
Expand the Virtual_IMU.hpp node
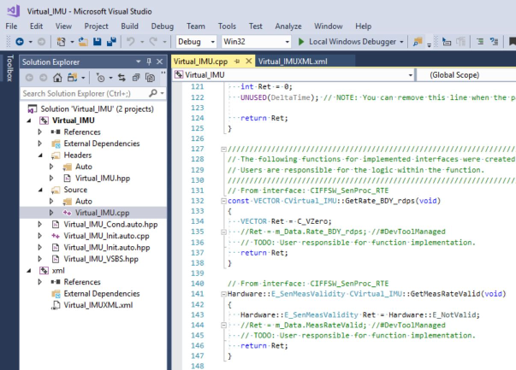pos(51,178)
